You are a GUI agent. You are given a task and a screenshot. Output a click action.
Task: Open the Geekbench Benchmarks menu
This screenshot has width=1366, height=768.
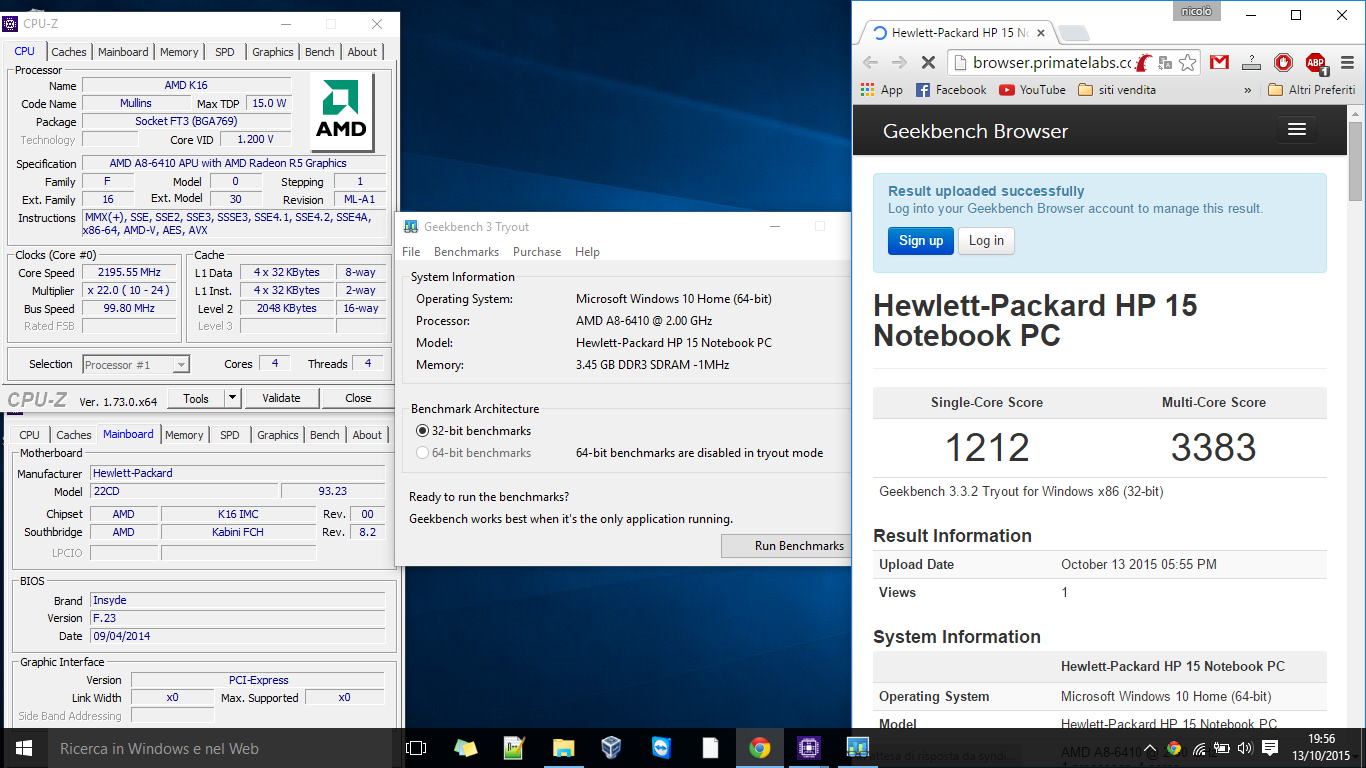[x=467, y=252]
